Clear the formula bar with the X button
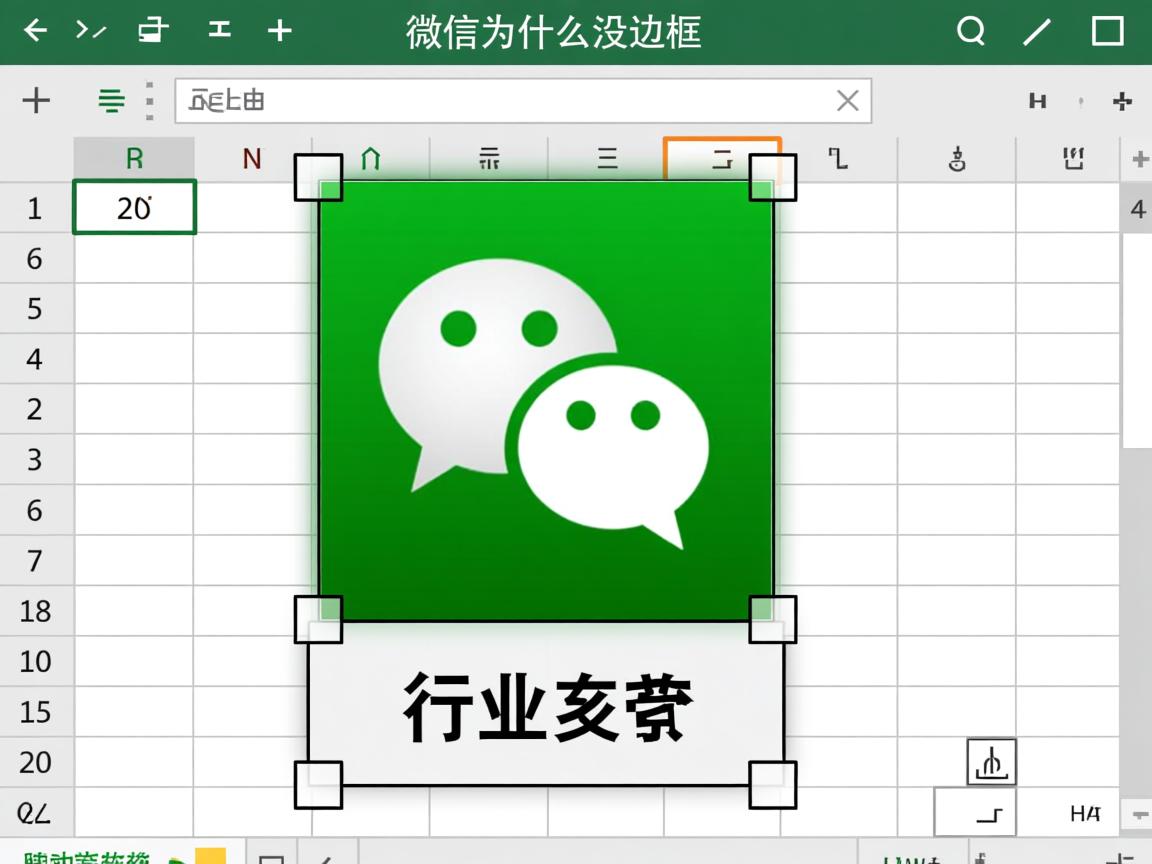 tap(849, 100)
